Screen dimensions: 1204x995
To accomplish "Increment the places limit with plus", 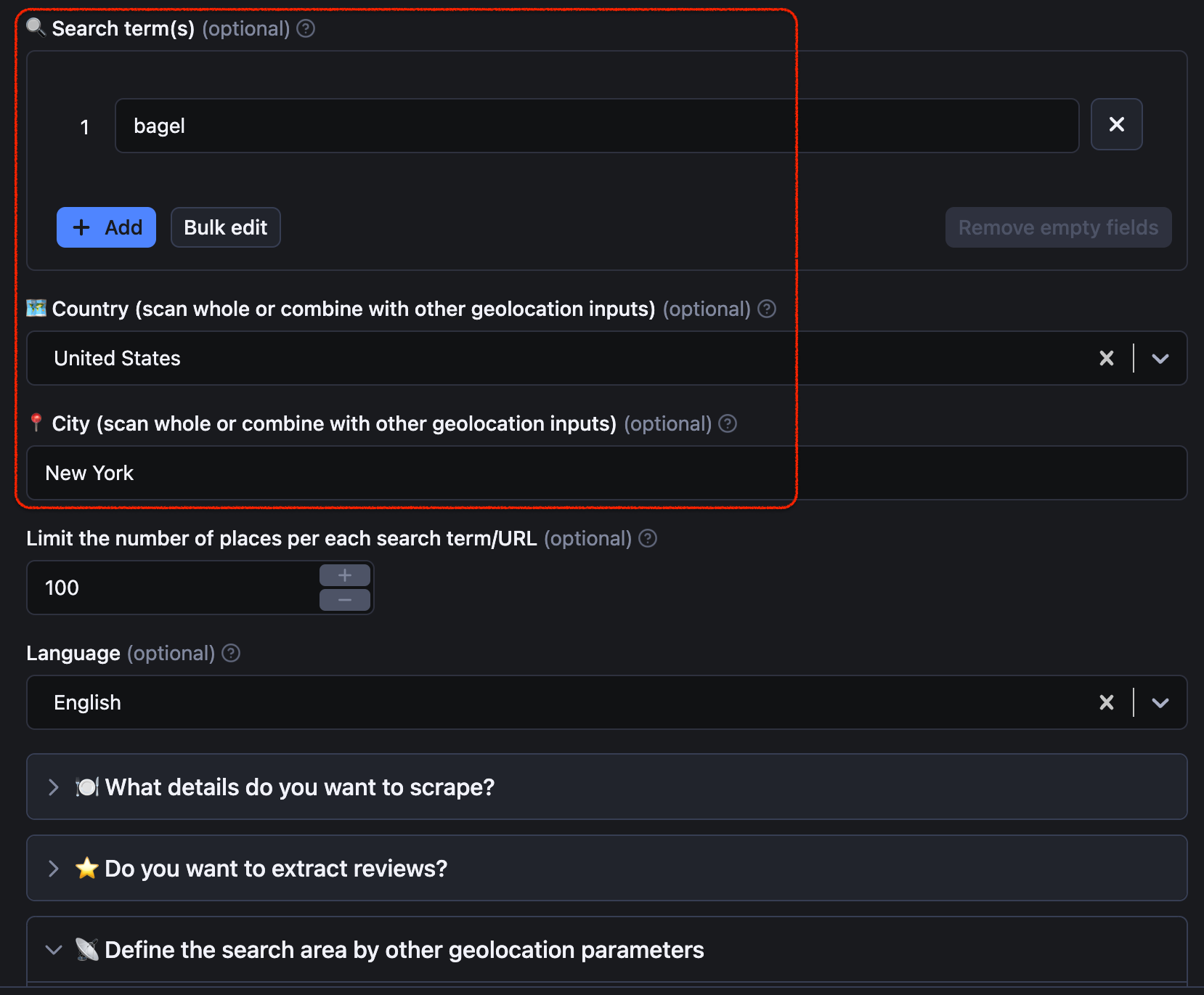I will (x=344, y=574).
